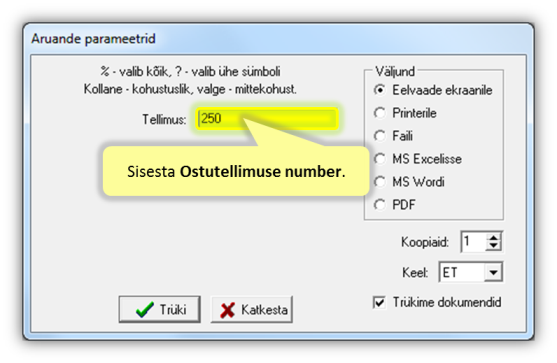This screenshot has height=363, width=557.
Task: Choose MS Excelisse output option
Action: point(380,159)
